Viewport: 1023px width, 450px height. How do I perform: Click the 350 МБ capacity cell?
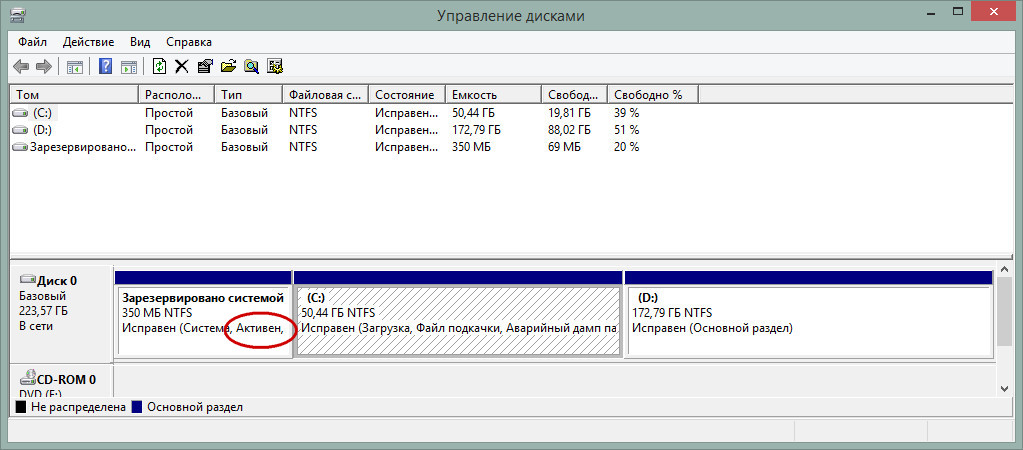(470, 147)
